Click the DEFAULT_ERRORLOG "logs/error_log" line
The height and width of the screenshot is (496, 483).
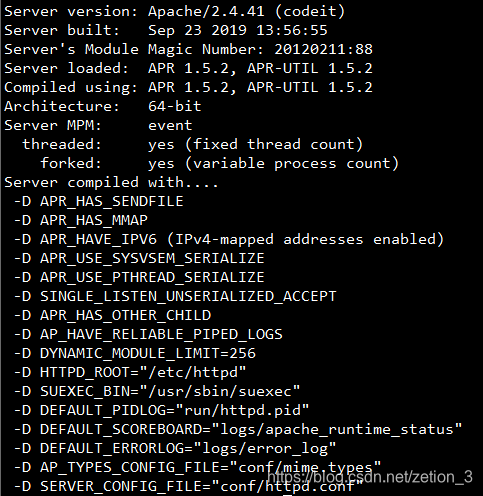pos(175,449)
